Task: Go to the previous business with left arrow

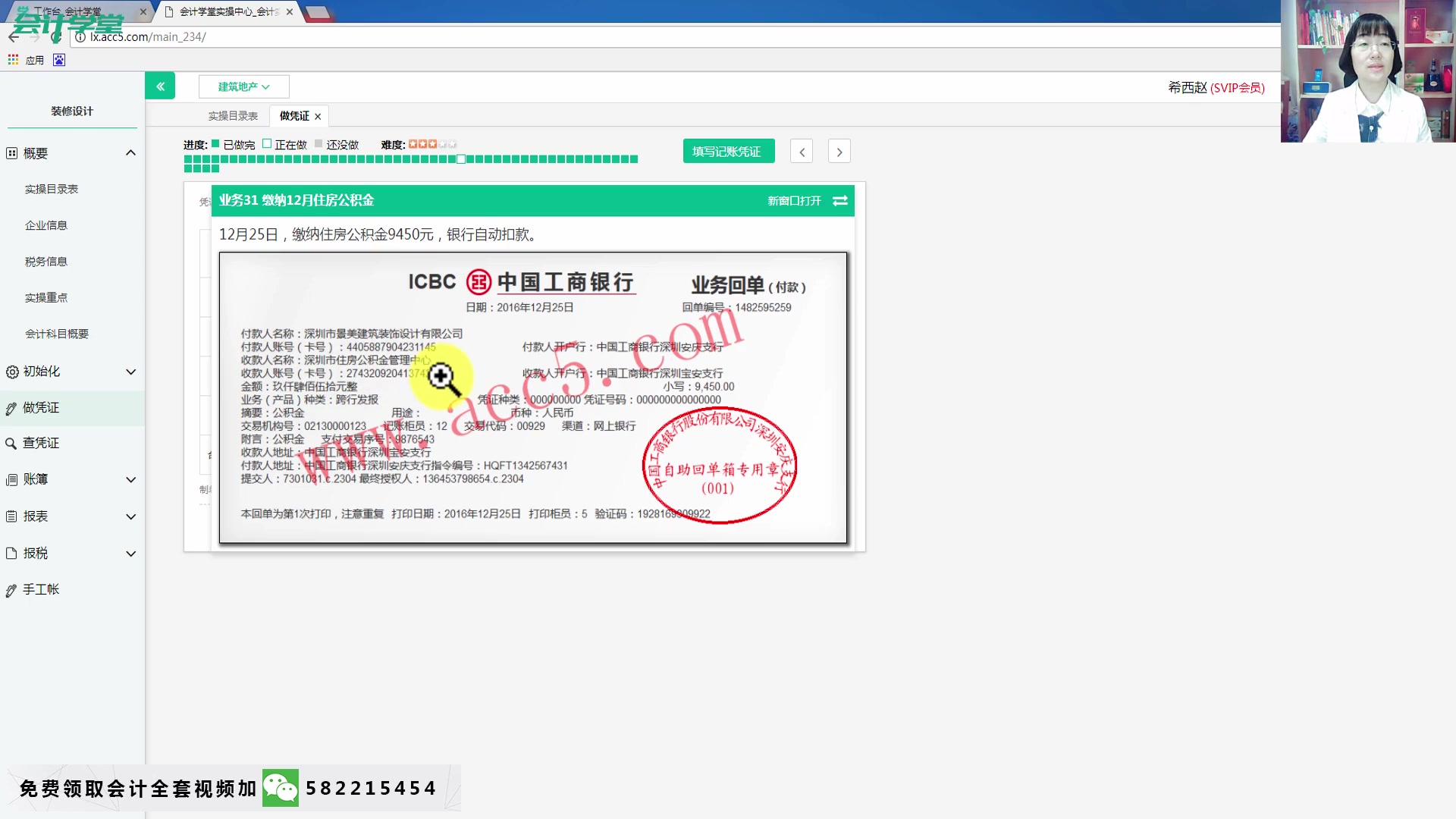Action: [802, 152]
